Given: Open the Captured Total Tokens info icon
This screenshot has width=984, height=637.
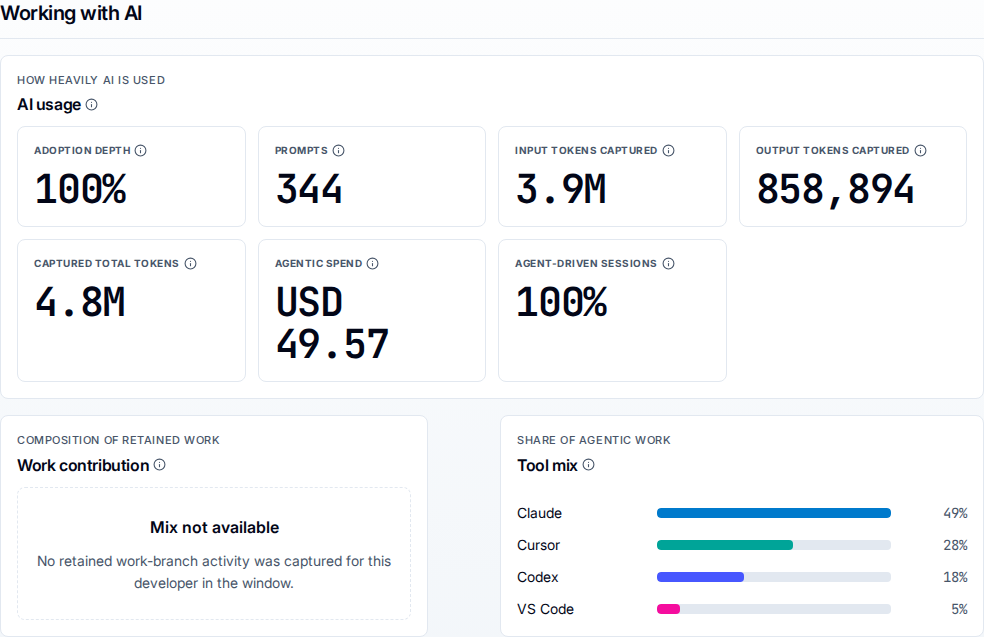Looking at the screenshot, I should (190, 264).
